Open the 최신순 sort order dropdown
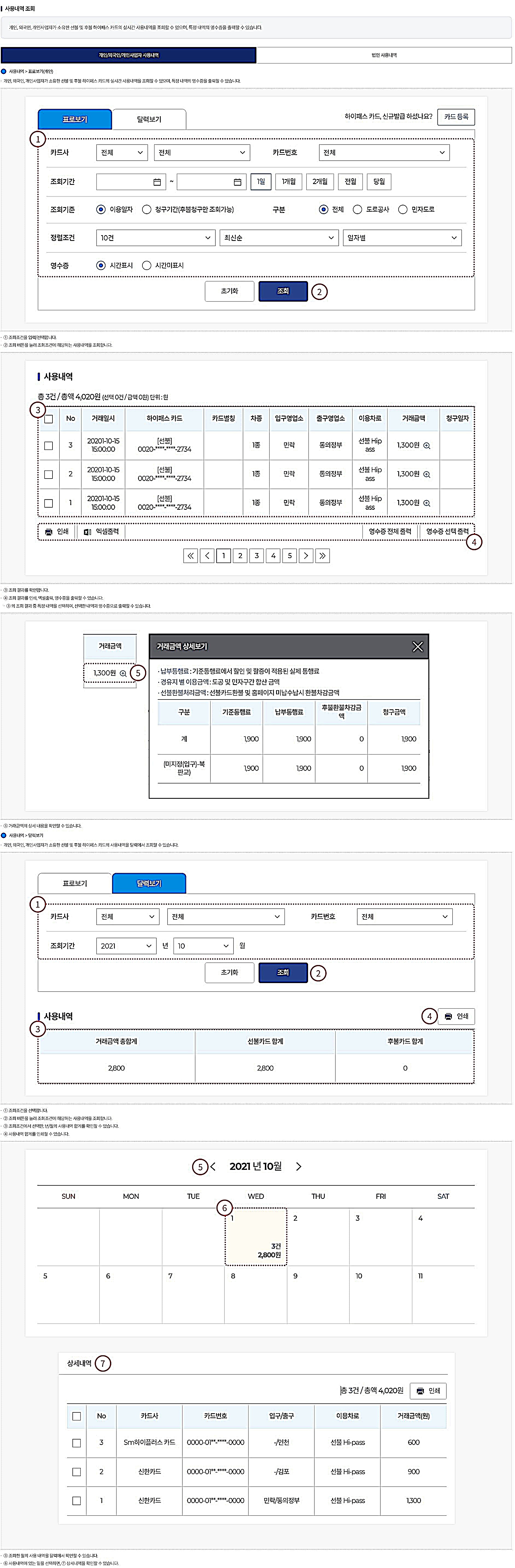Image resolution: width=515 pixels, height=1568 pixels. [x=279, y=238]
